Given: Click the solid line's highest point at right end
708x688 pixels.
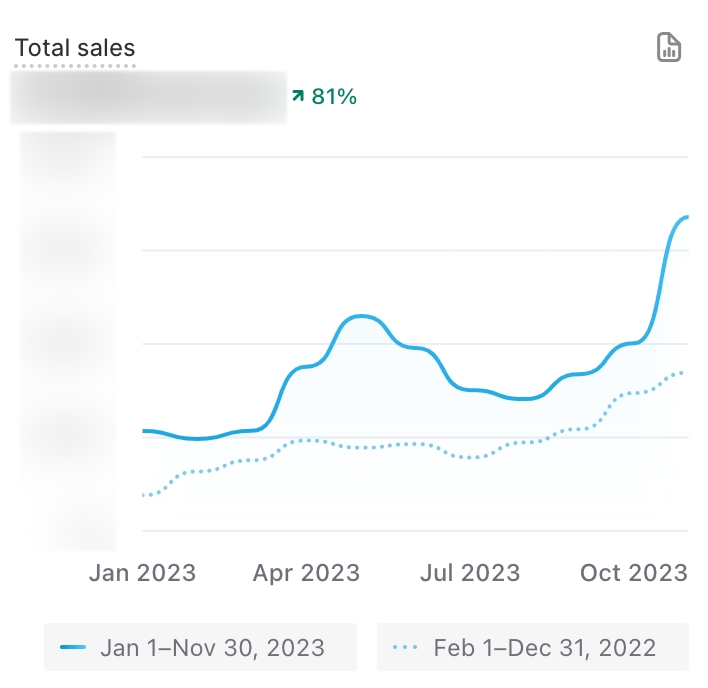Looking at the screenshot, I should [686, 217].
